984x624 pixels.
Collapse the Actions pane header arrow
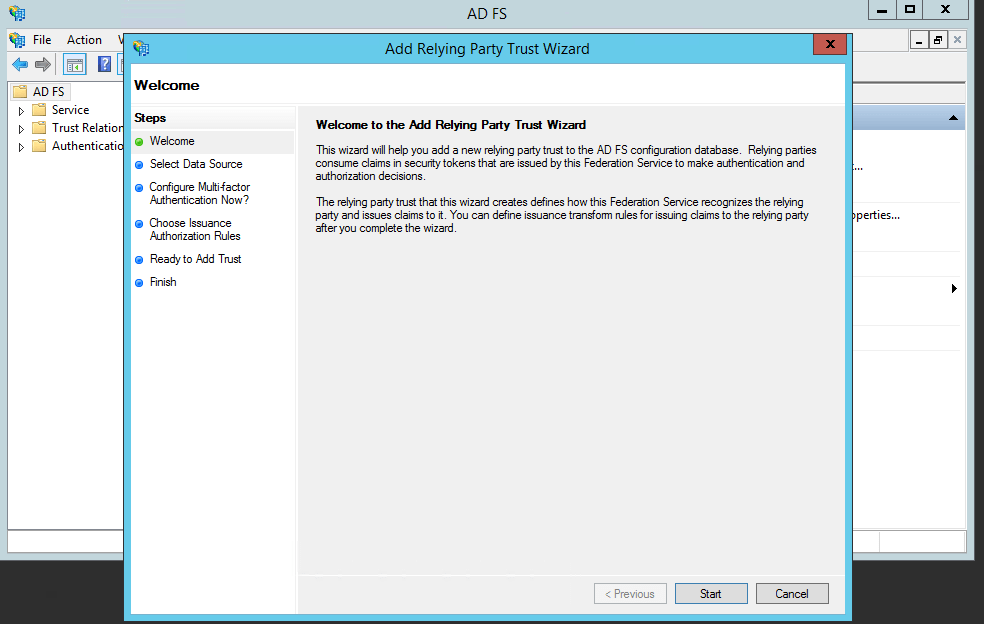953,118
